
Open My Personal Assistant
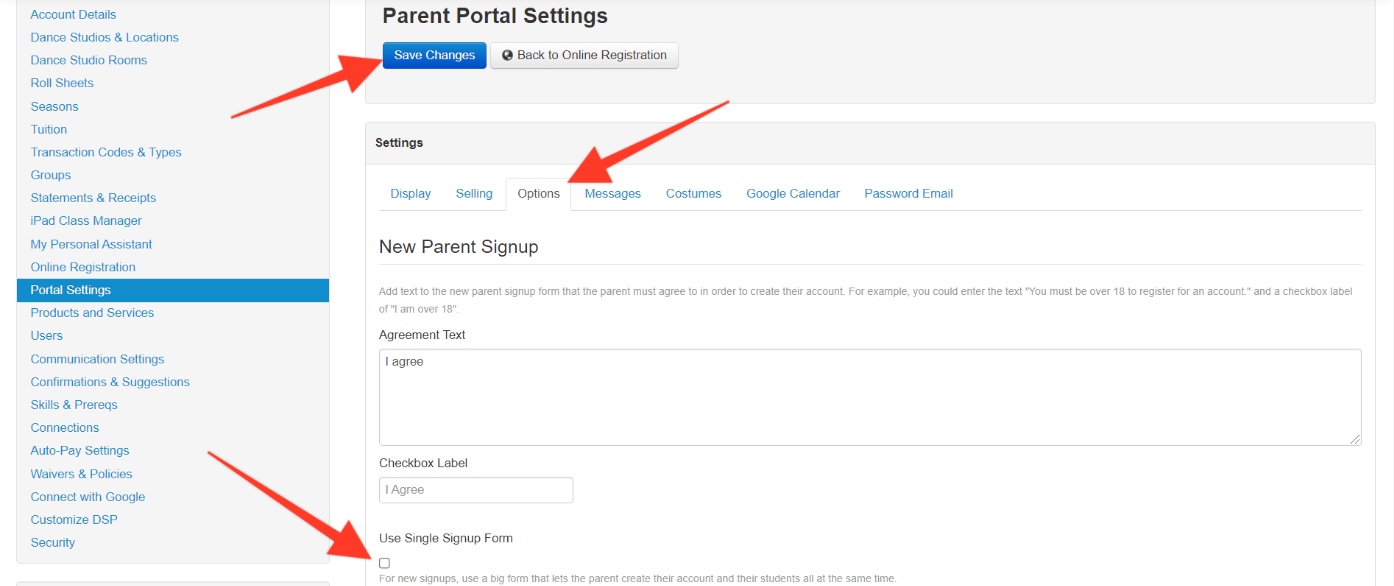[92, 244]
